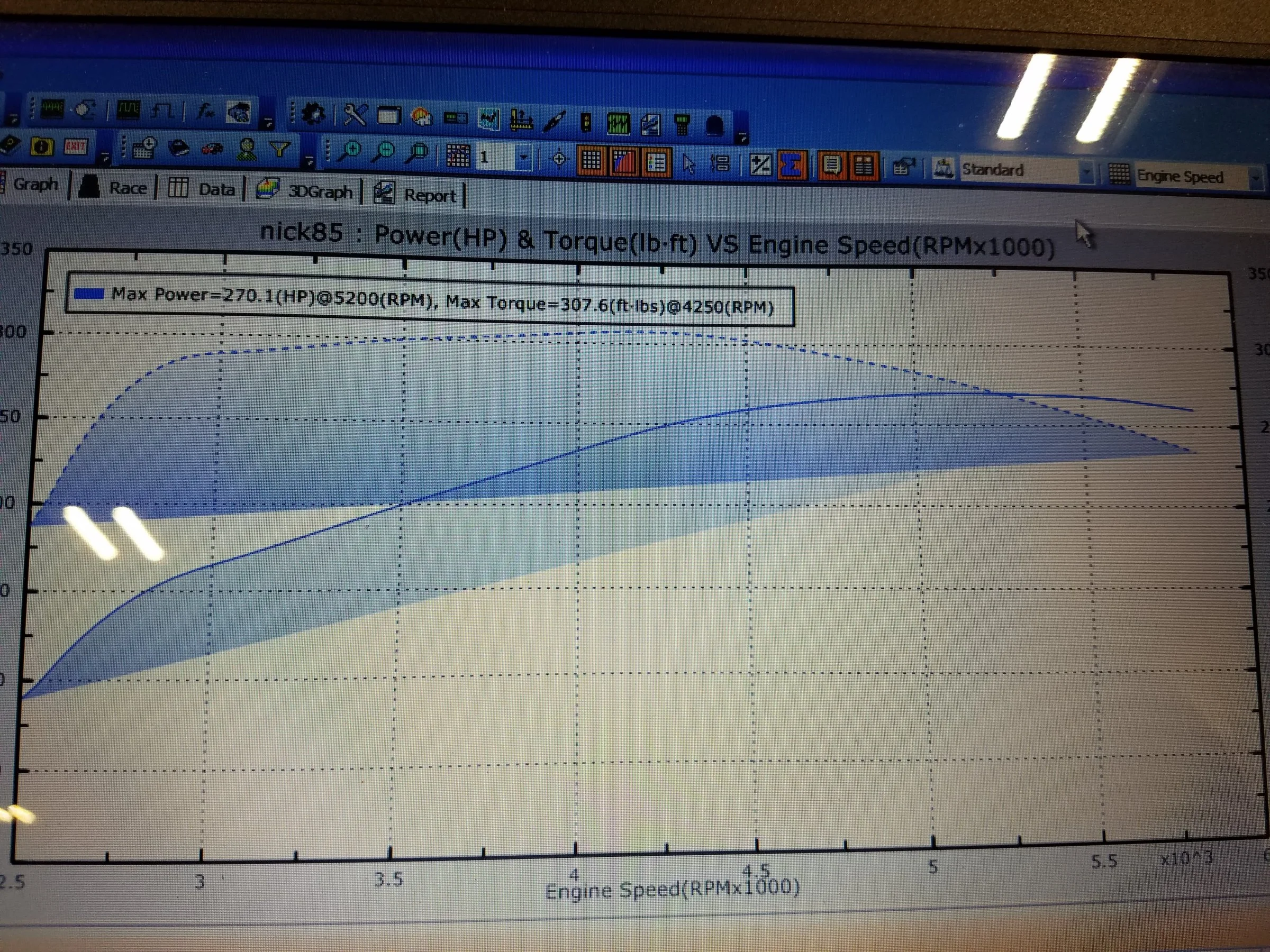Click the square wave signal icon
Image resolution: width=1270 pixels, height=952 pixels.
coord(128,109)
